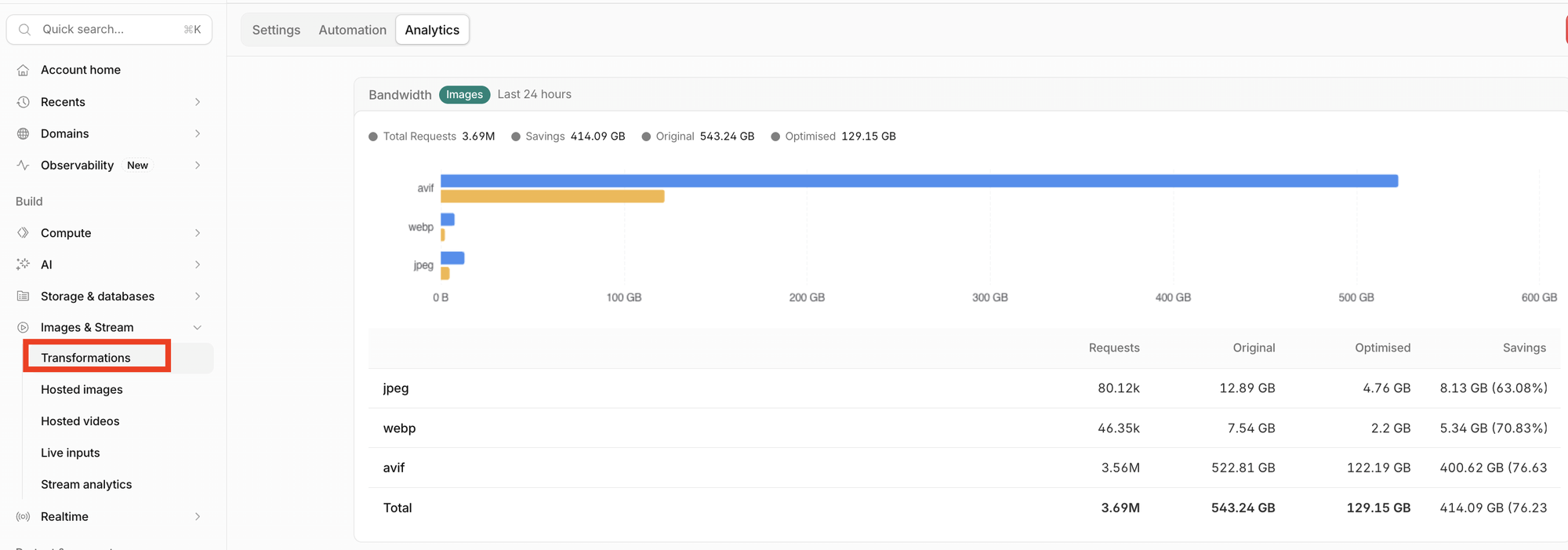The image size is (1568, 550).
Task: Open Hosted videos page
Action: point(80,421)
